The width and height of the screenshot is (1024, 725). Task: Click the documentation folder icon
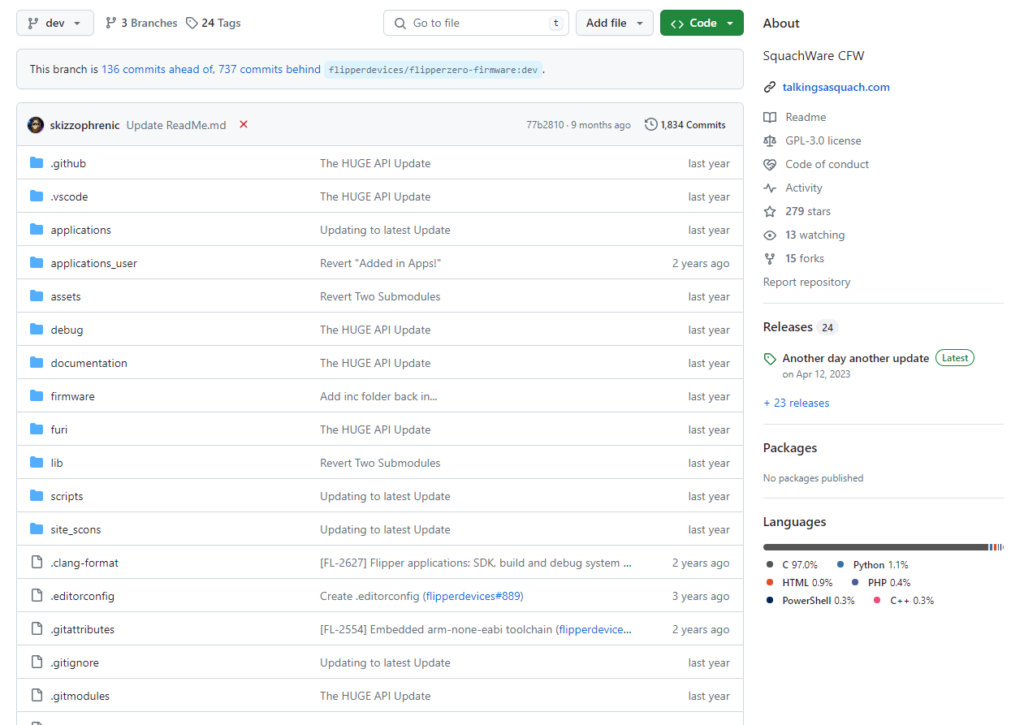pos(37,362)
